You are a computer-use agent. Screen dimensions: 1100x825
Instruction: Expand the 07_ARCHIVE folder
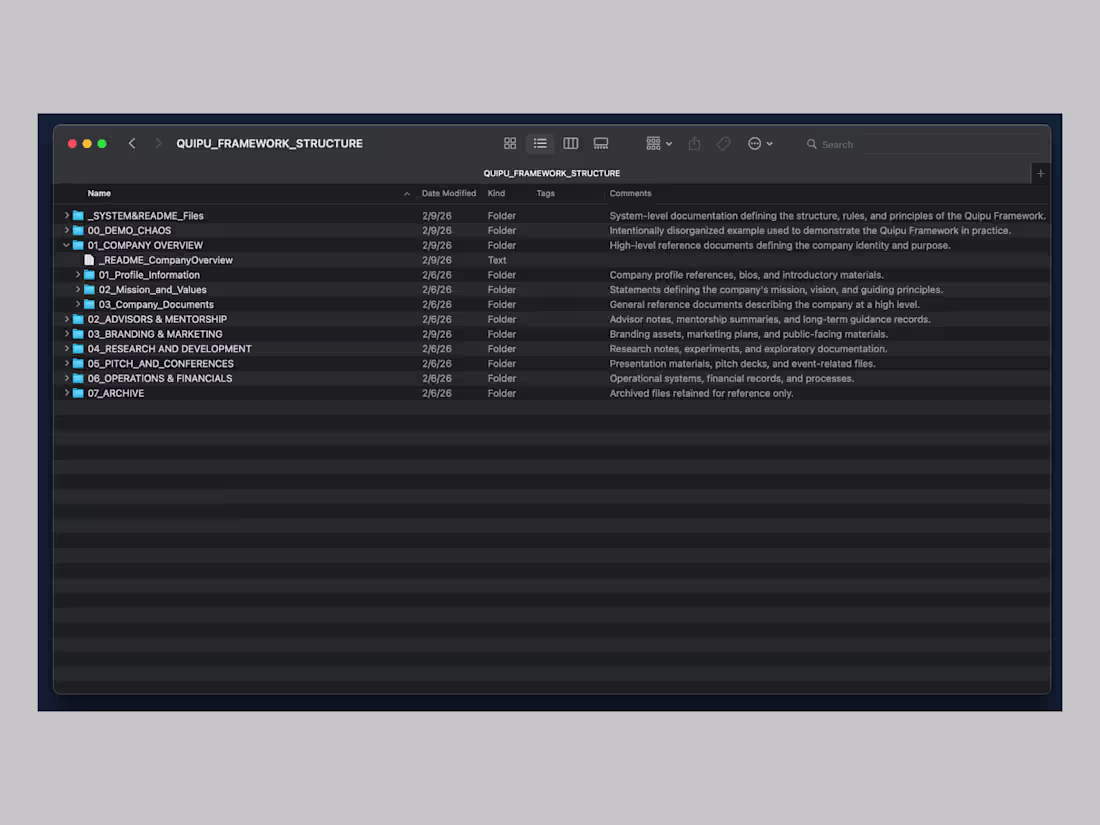(67, 393)
